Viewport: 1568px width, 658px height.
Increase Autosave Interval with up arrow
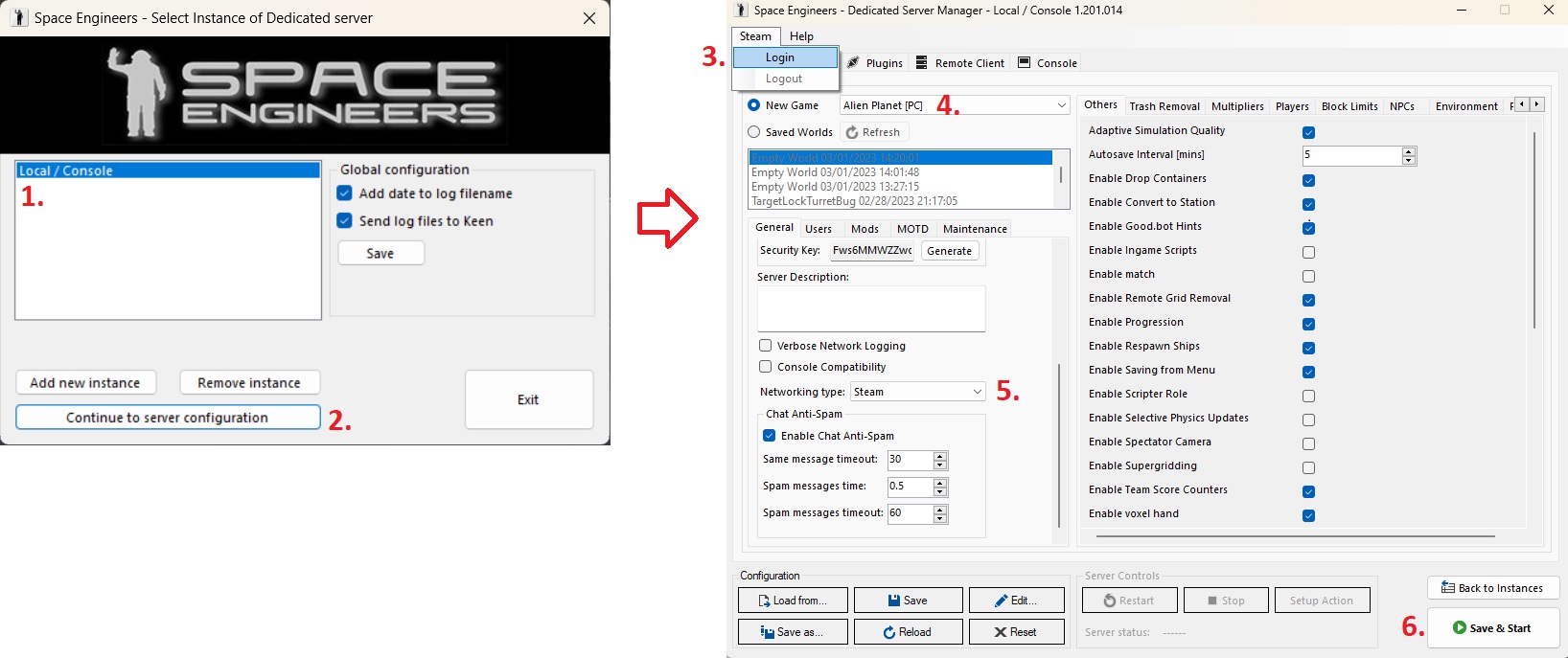coord(1408,151)
